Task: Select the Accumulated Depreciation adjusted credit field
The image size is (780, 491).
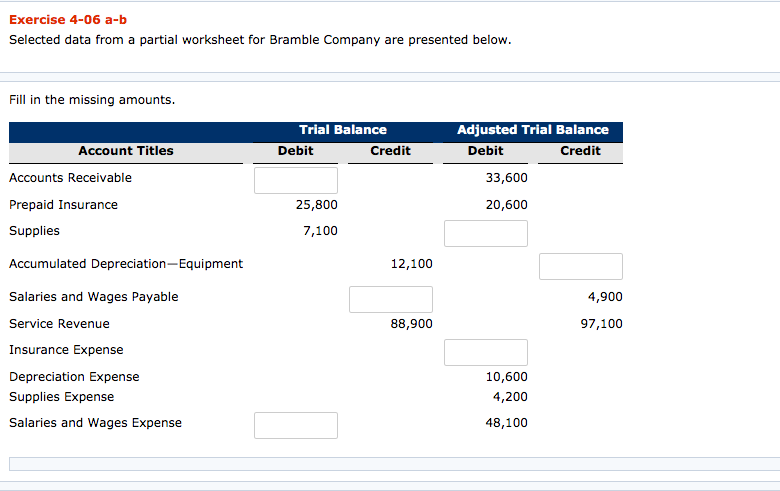Action: click(581, 266)
